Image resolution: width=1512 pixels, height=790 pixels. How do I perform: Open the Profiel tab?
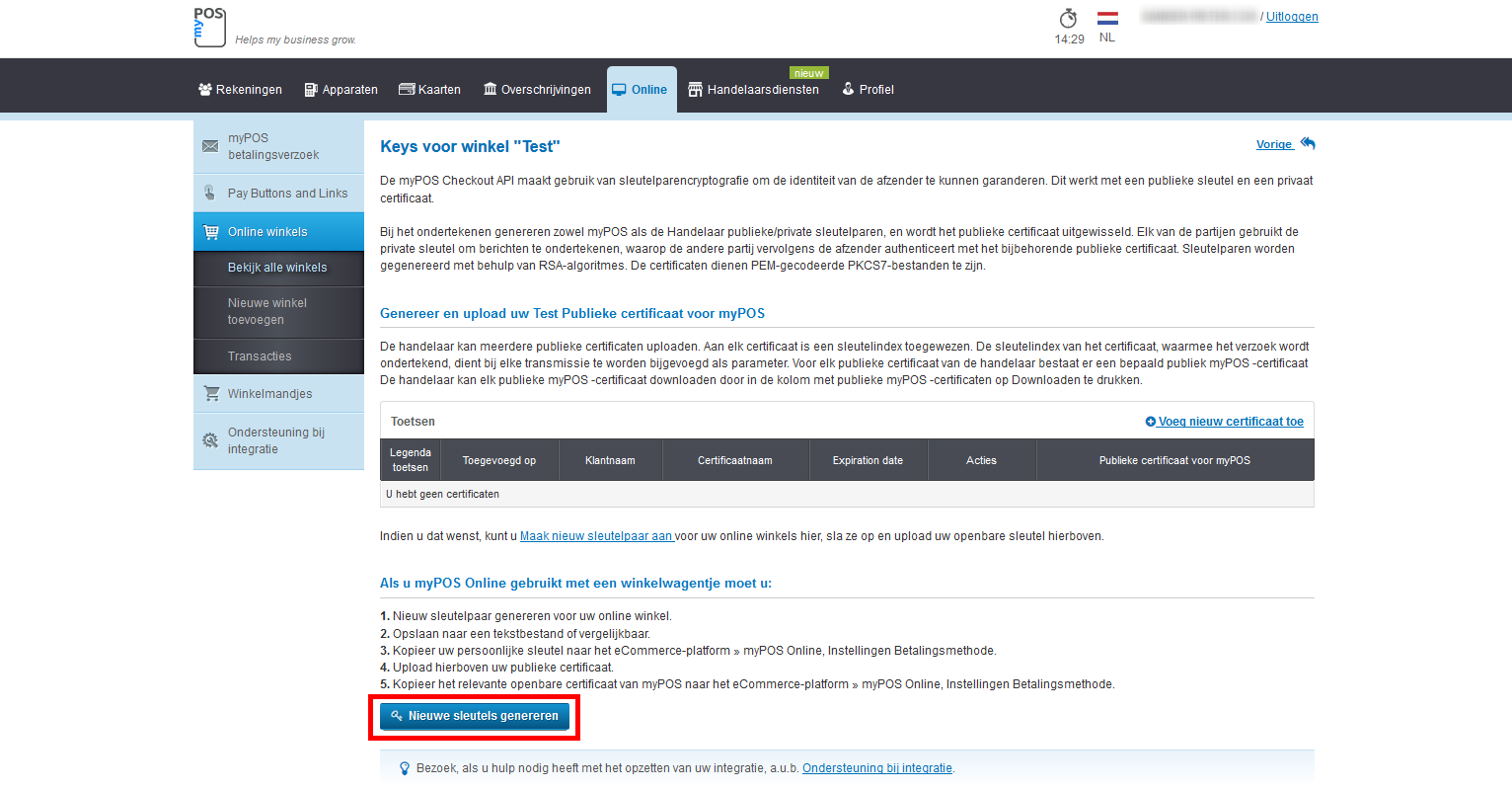pyautogui.click(x=868, y=90)
